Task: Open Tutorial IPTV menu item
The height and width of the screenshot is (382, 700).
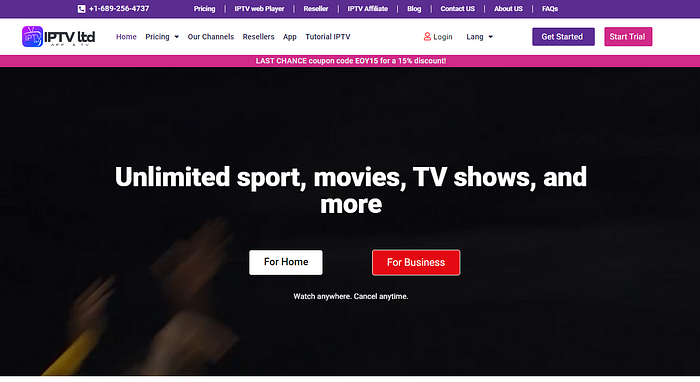Action: (328, 37)
